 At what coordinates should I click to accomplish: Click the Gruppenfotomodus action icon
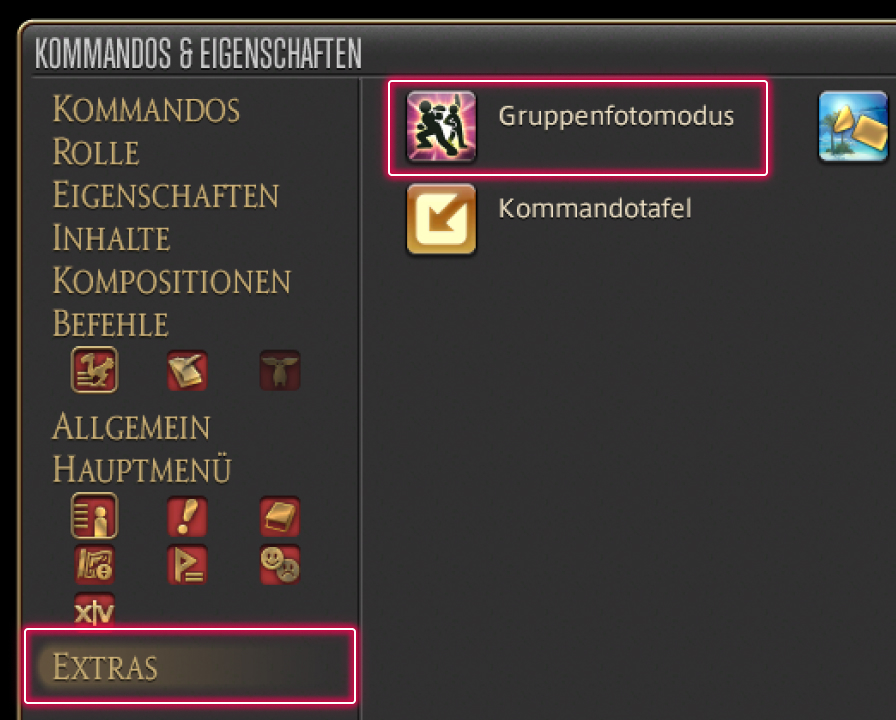pyautogui.click(x=441, y=126)
